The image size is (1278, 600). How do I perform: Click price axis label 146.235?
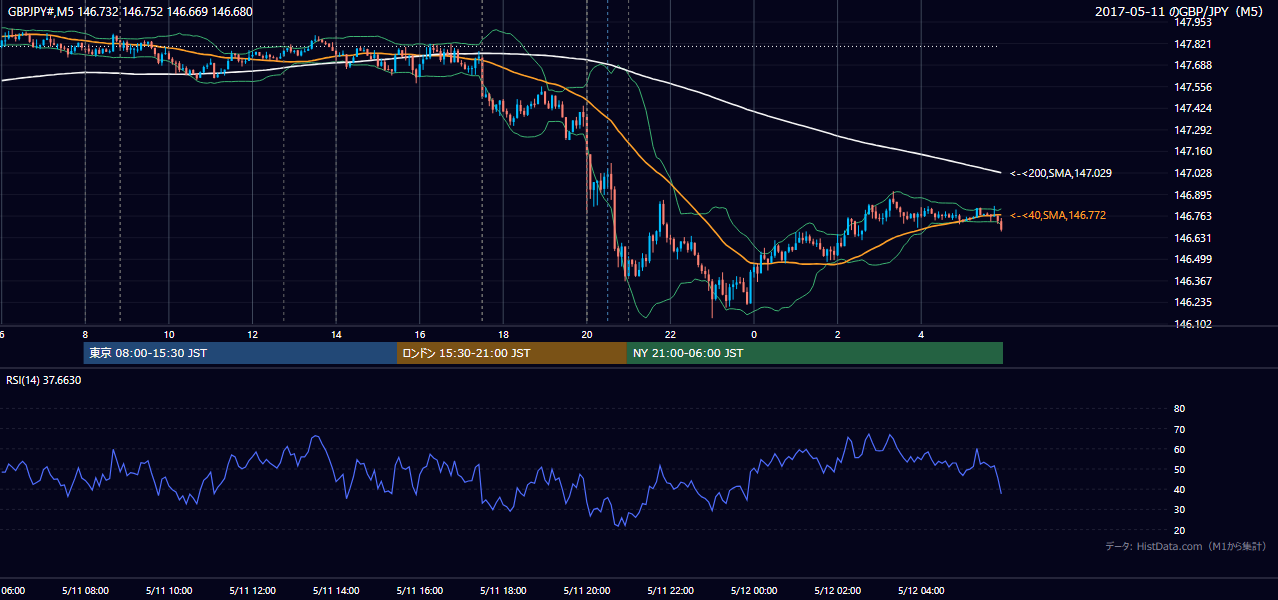coord(1193,302)
